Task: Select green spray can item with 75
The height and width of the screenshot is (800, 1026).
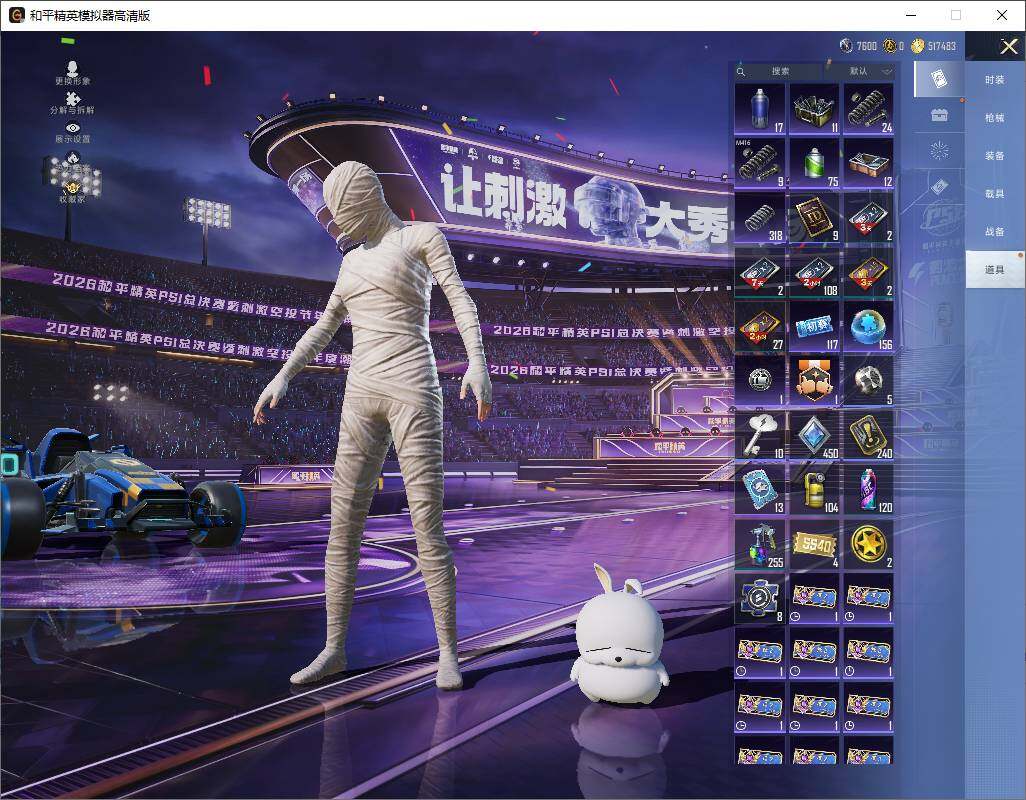Action: [814, 163]
